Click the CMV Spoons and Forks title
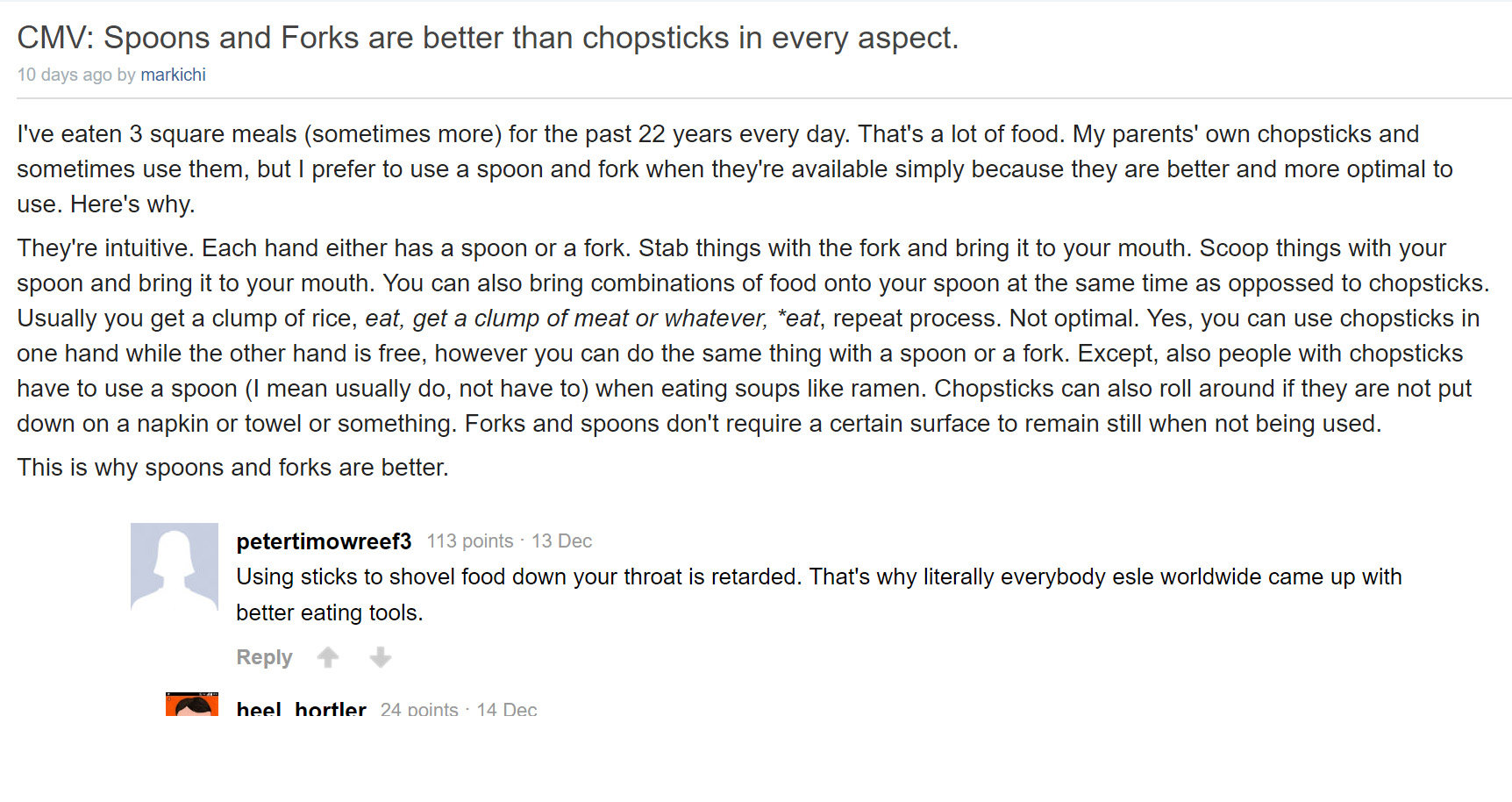The image size is (1512, 802). tap(488, 38)
